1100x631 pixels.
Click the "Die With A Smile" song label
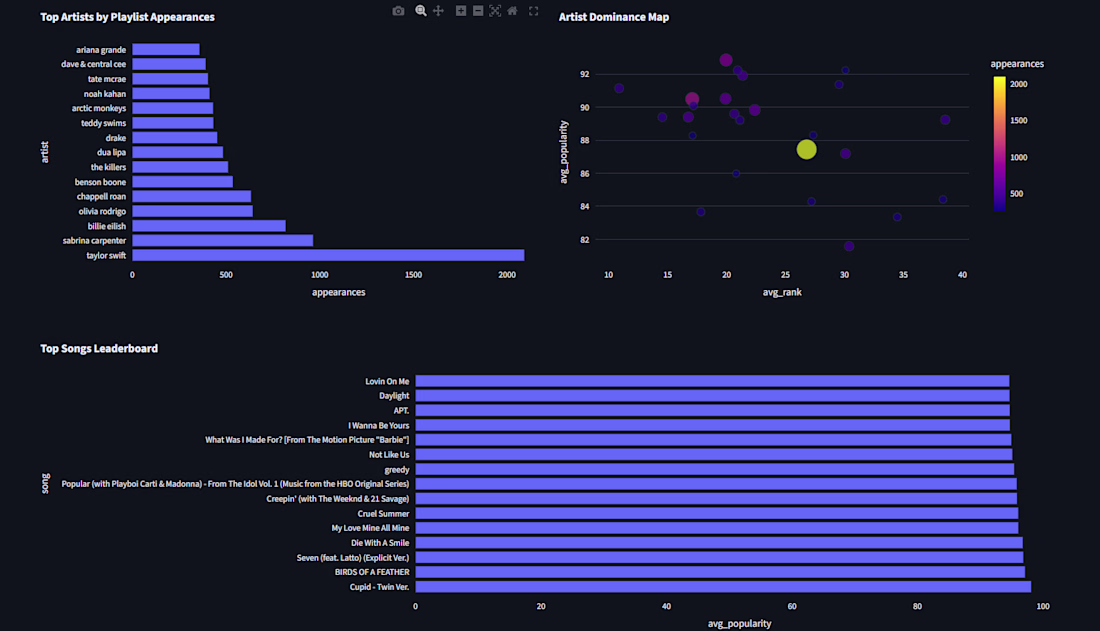[380, 543]
